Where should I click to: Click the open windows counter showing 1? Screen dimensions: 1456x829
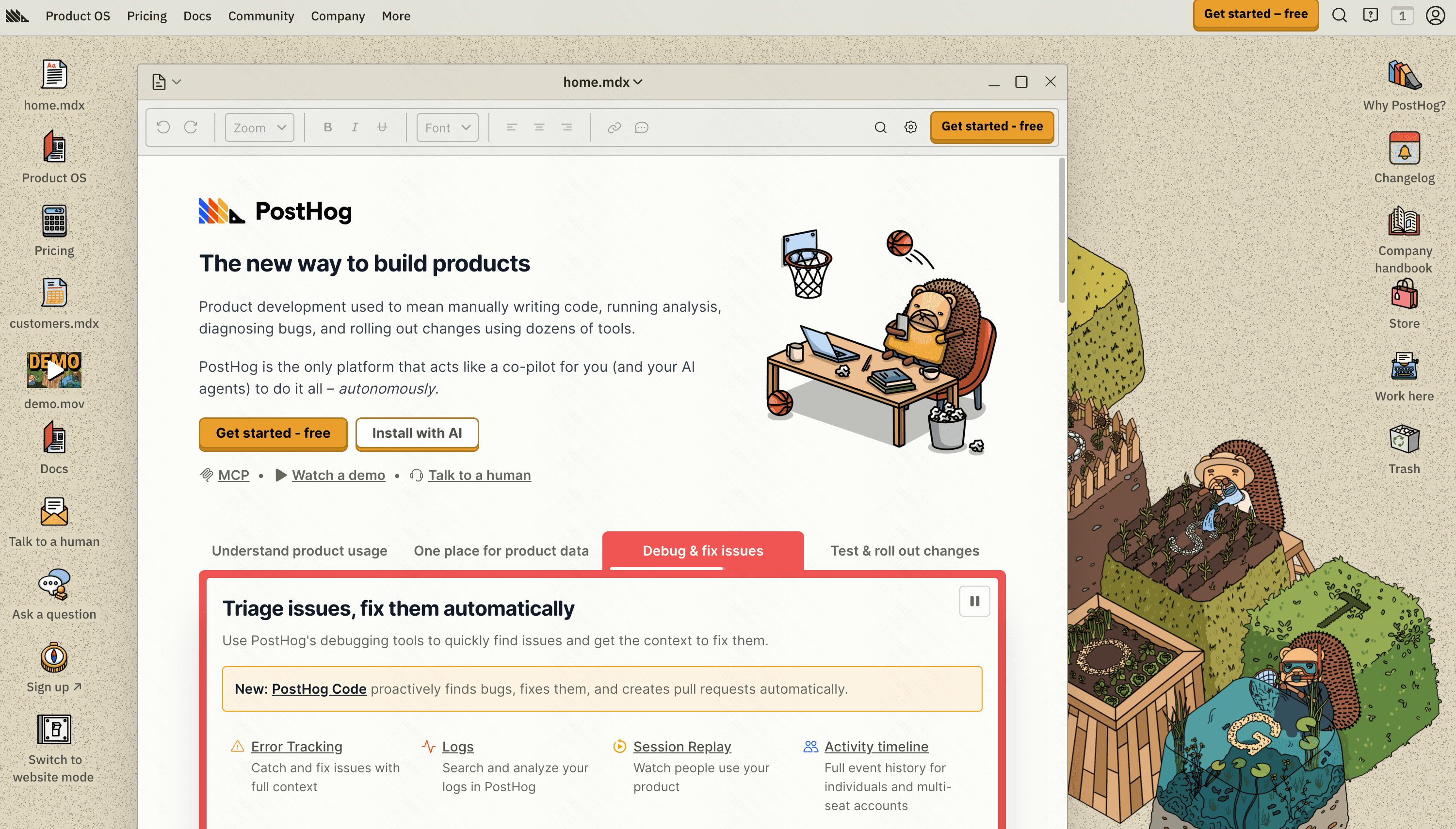pyautogui.click(x=1403, y=16)
